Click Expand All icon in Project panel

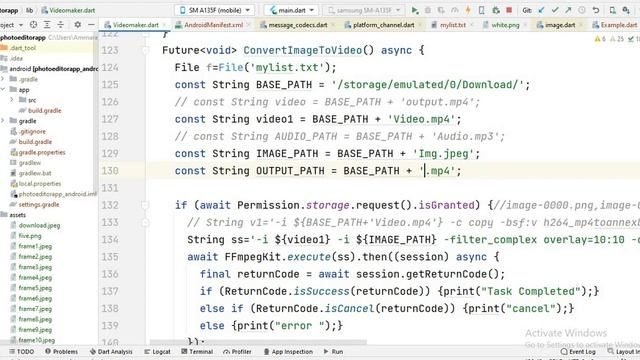pyautogui.click(x=47, y=25)
